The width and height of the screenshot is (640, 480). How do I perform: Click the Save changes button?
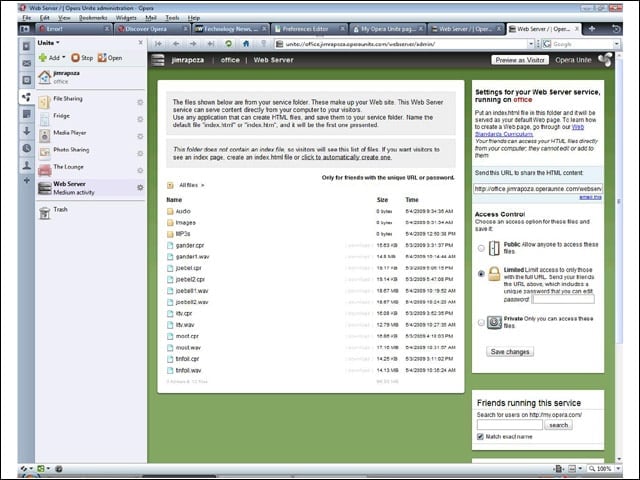[510, 351]
